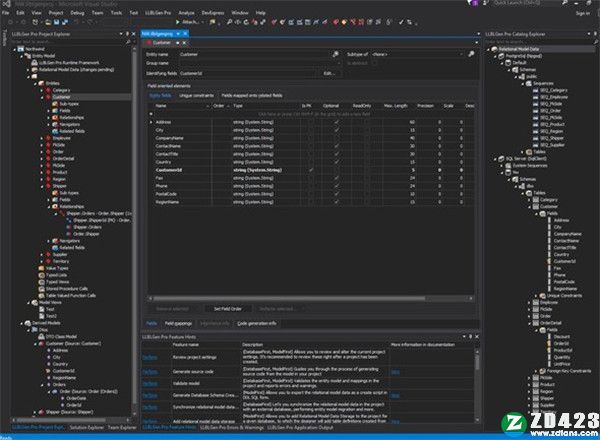Click the Category table icon in Catalog Explorer
600x440 pixels.
(x=536, y=200)
